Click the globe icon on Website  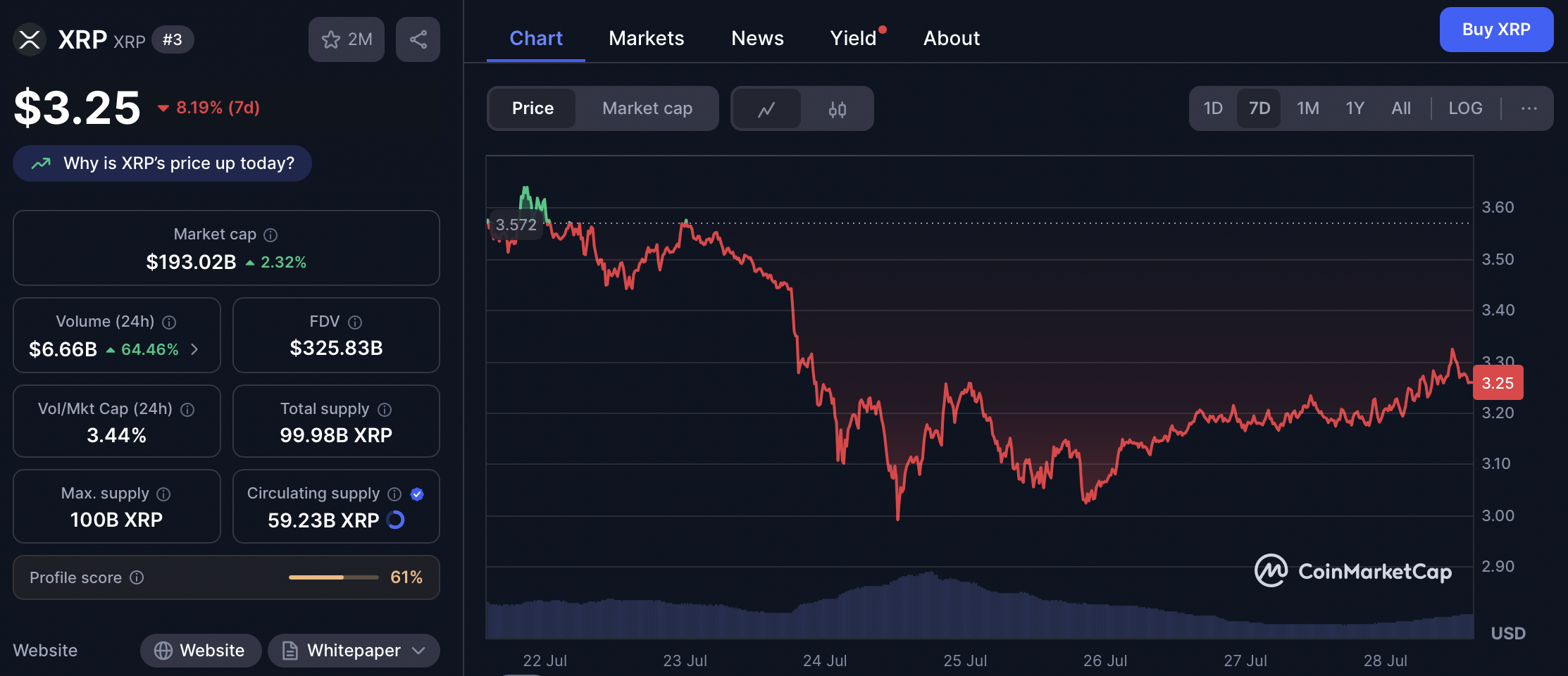coord(163,651)
